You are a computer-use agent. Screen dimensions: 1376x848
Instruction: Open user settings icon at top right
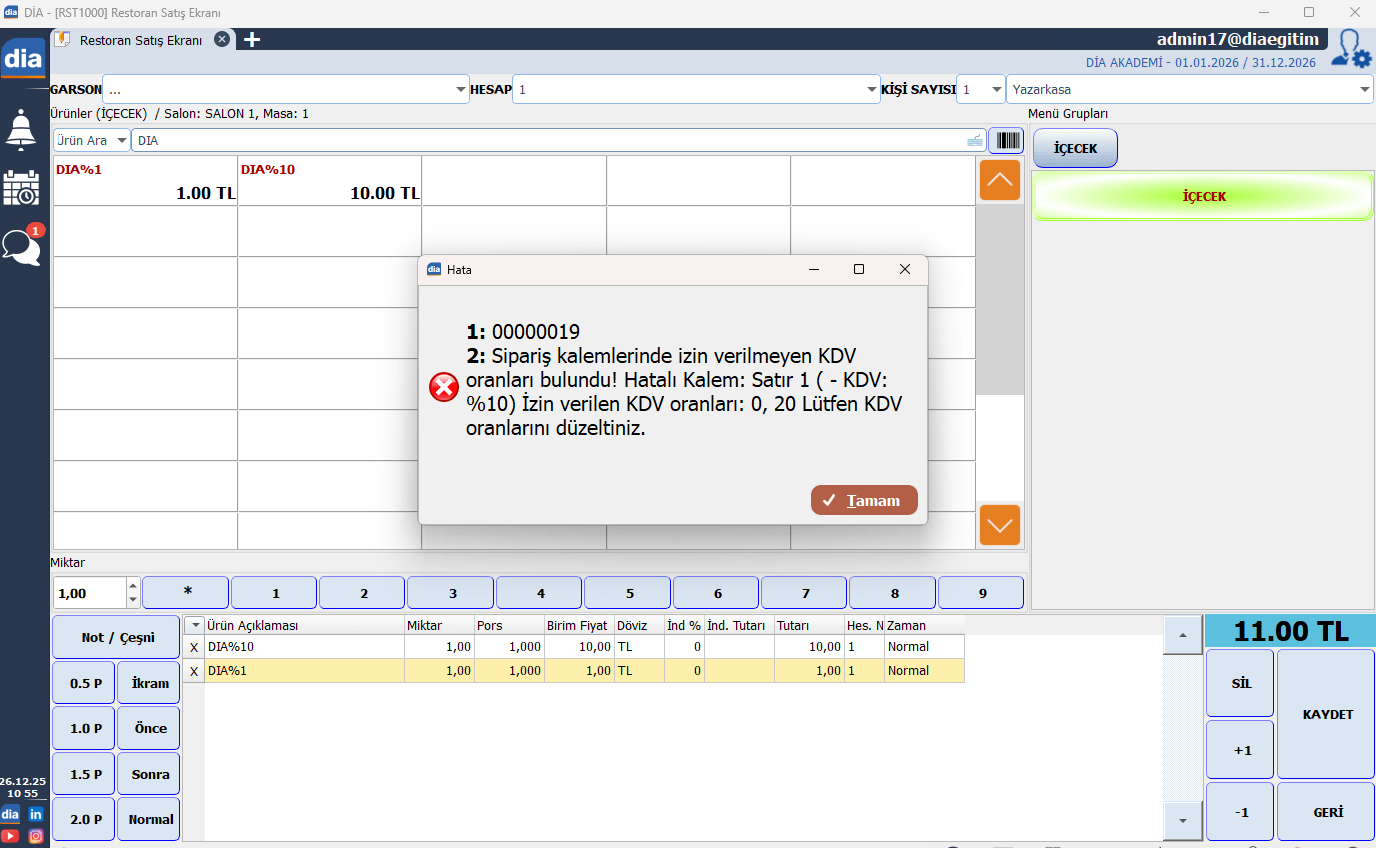click(1352, 50)
